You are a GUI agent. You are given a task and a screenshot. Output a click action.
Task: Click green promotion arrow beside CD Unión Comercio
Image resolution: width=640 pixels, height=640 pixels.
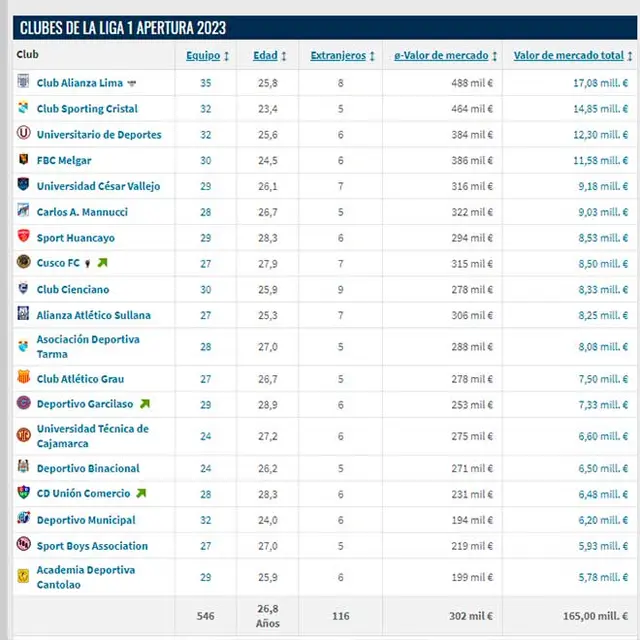coord(141,493)
